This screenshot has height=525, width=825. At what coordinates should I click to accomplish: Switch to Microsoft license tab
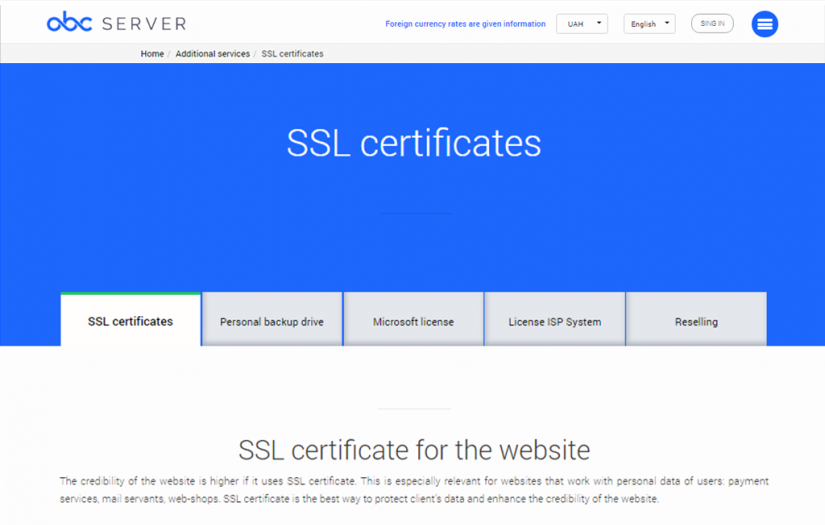click(414, 319)
